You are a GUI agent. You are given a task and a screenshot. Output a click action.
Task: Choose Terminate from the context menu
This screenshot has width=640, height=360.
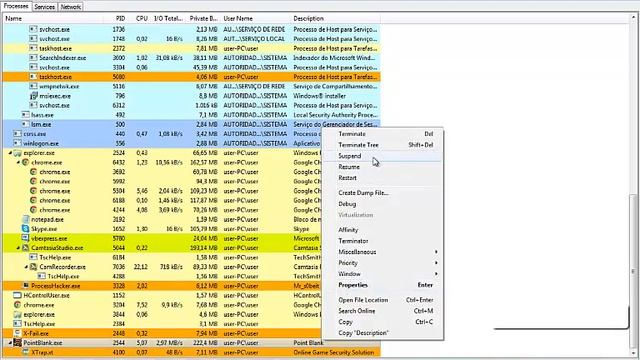pyautogui.click(x=382, y=134)
